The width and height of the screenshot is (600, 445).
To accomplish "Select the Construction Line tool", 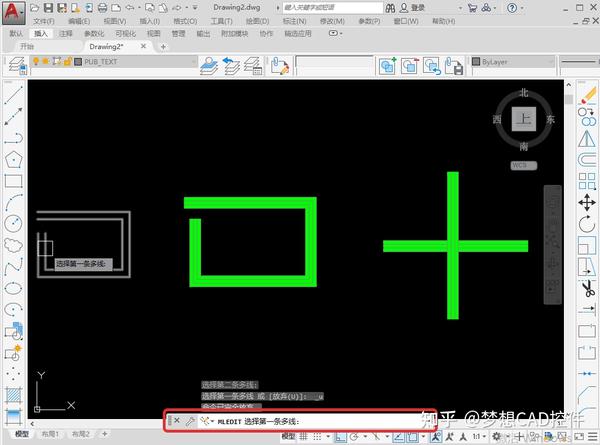I will 13,116.
